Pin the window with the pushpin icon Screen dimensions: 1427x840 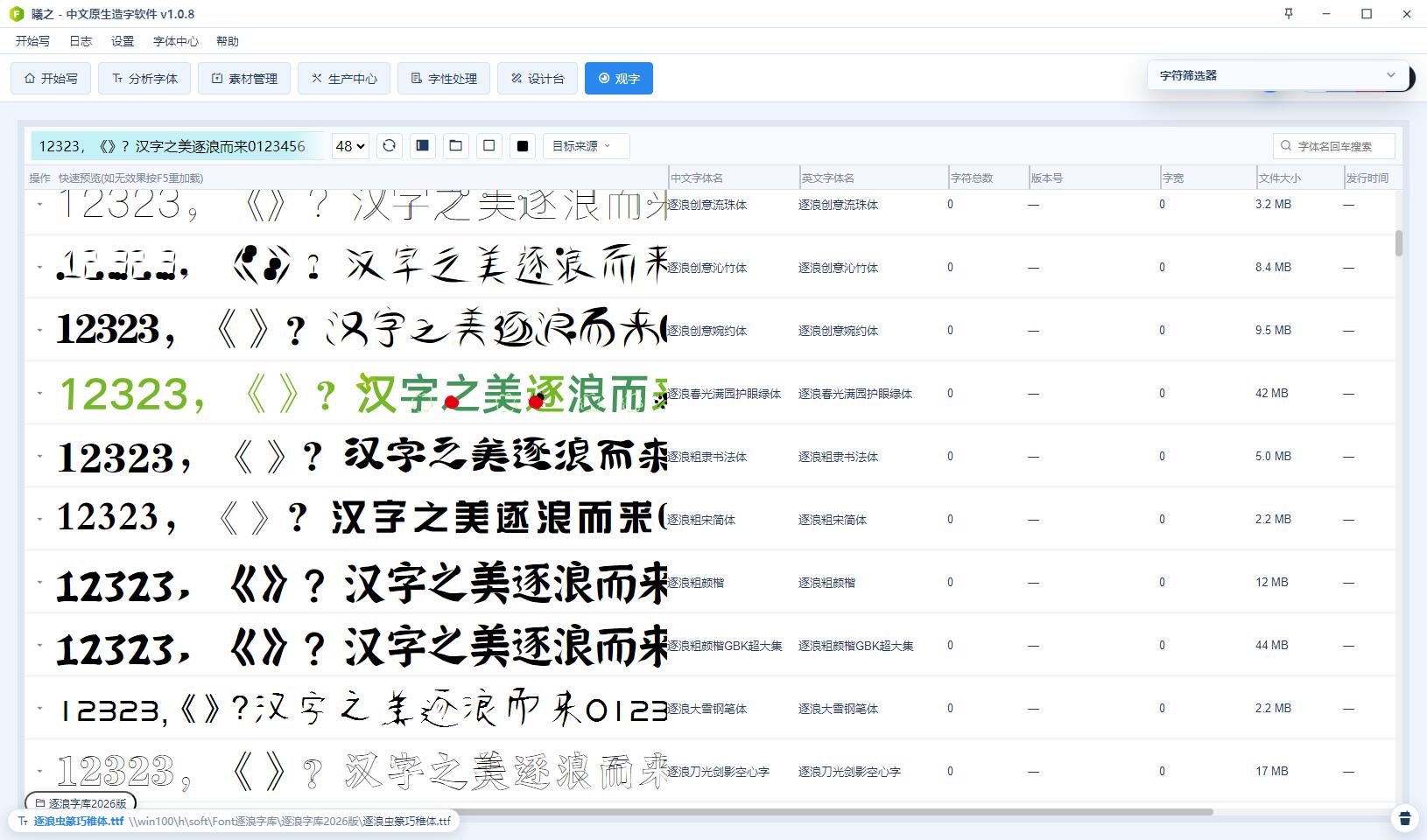1289,14
